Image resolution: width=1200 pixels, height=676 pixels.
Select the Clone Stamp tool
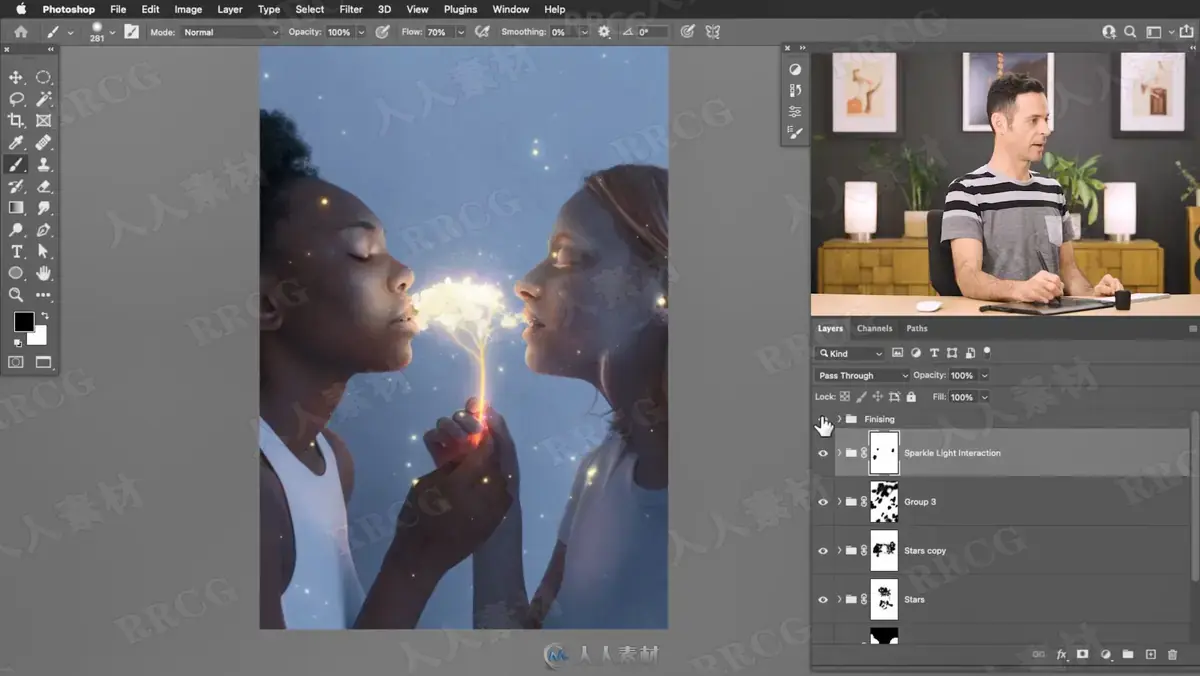pyautogui.click(x=43, y=165)
